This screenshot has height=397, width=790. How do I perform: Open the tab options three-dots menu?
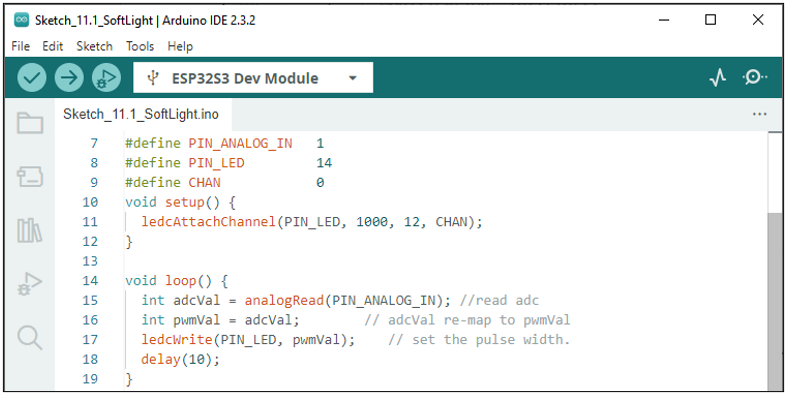click(759, 114)
